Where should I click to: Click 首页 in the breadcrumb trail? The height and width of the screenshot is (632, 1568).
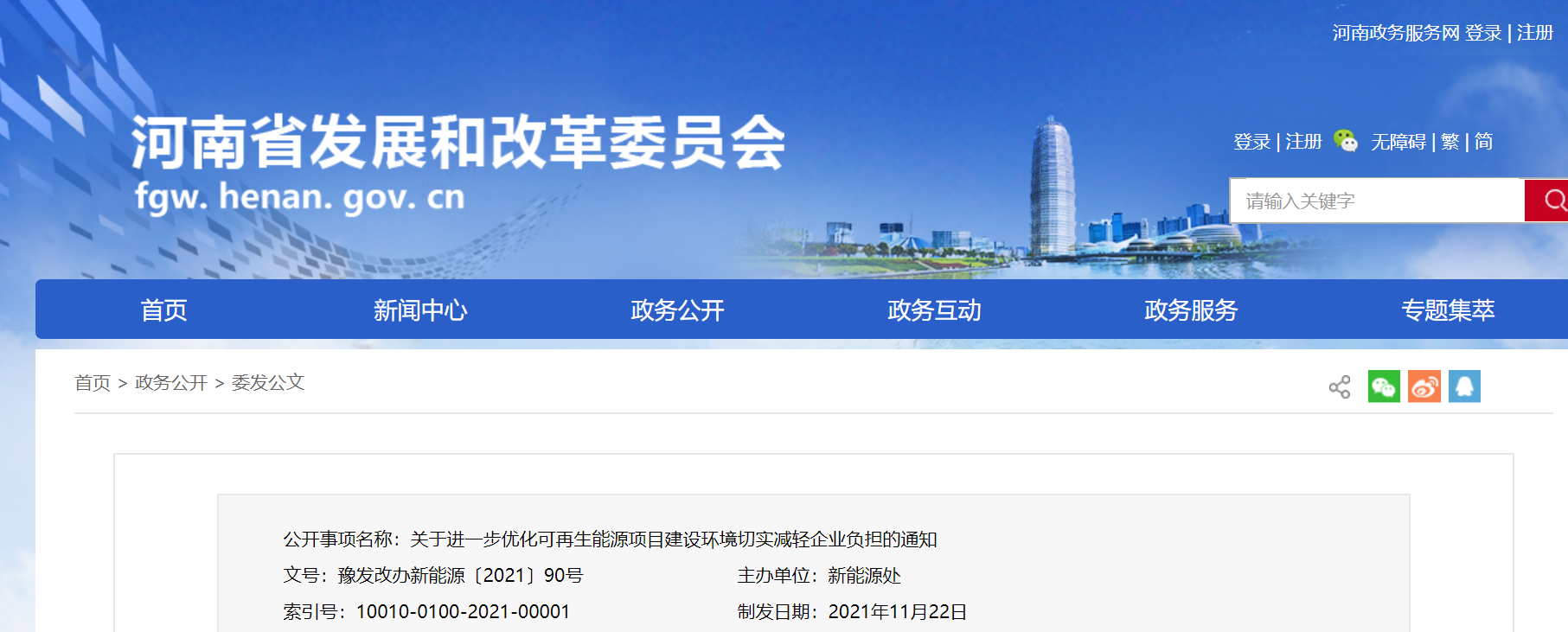[x=93, y=382]
